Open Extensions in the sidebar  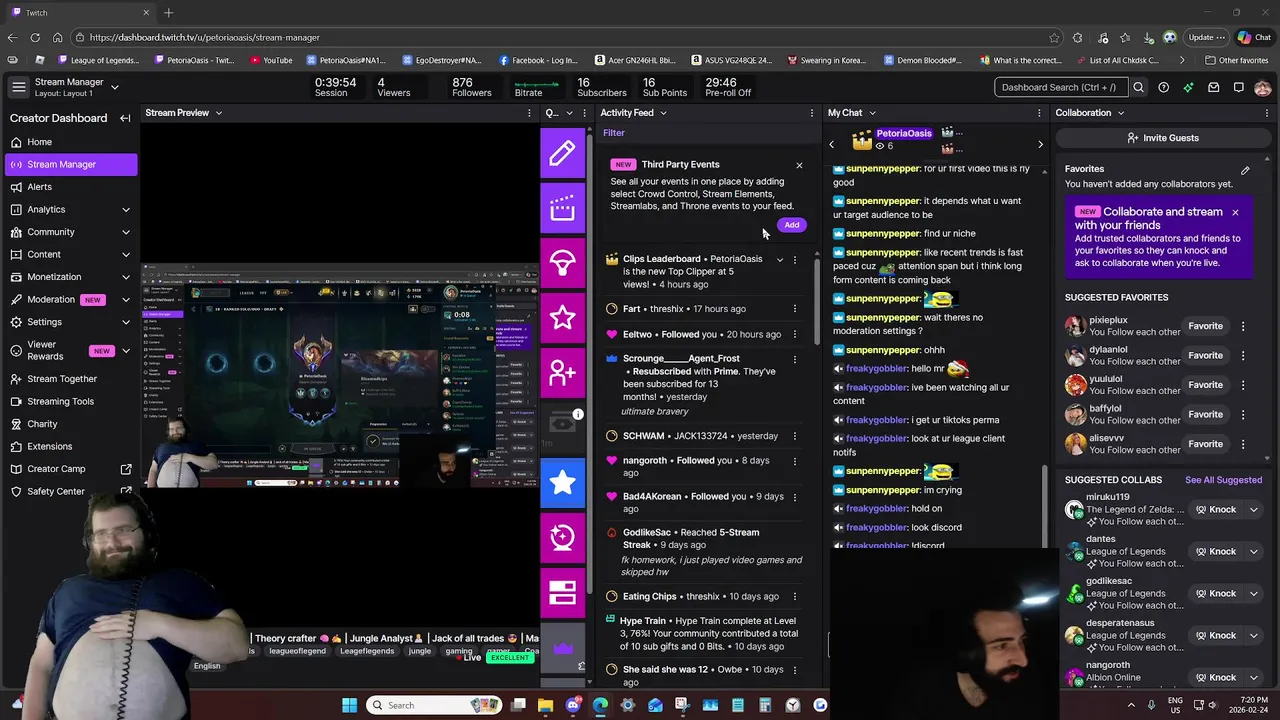coord(69,446)
